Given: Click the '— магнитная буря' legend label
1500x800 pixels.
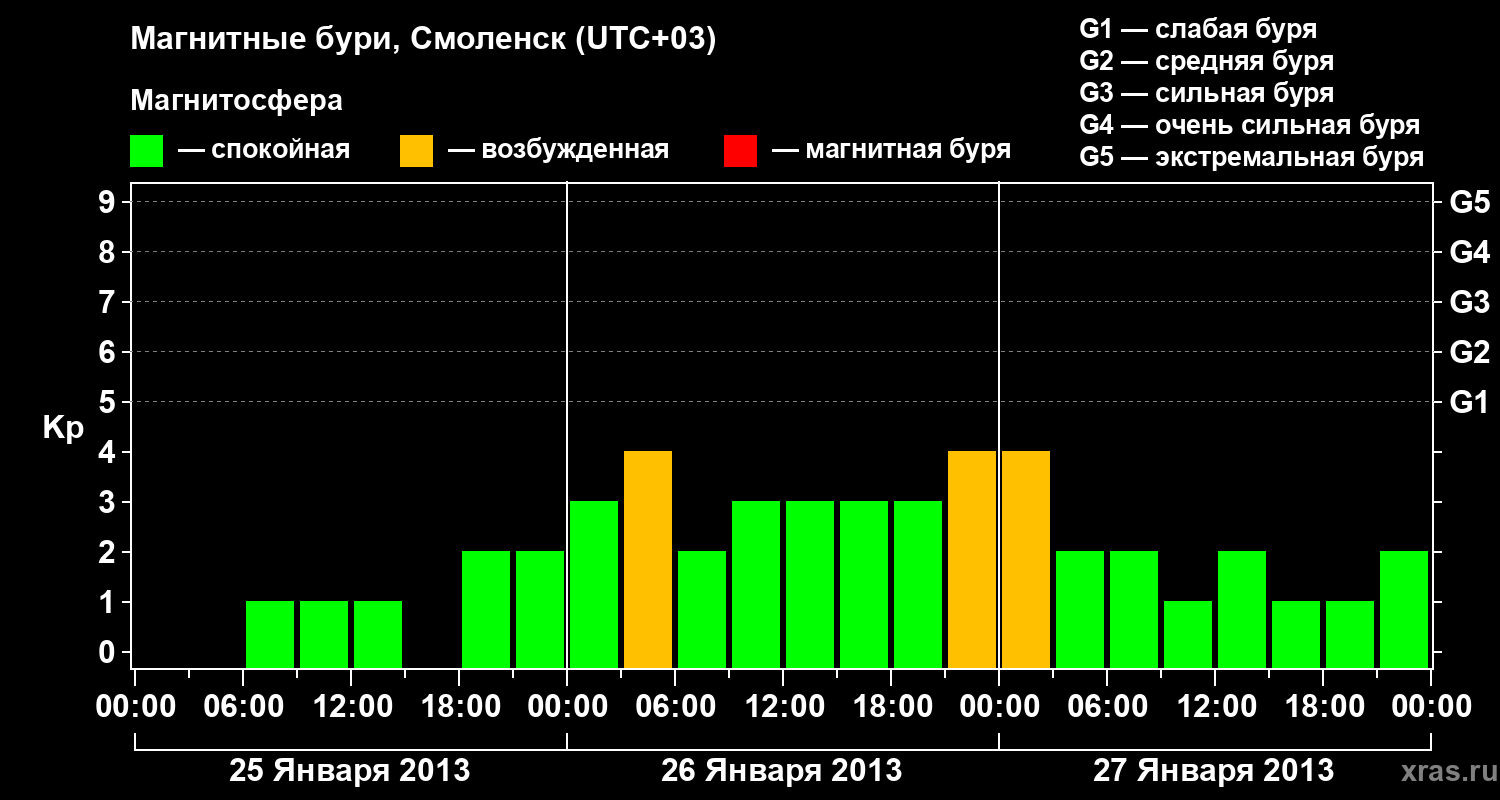Looking at the screenshot, I should click(892, 151).
